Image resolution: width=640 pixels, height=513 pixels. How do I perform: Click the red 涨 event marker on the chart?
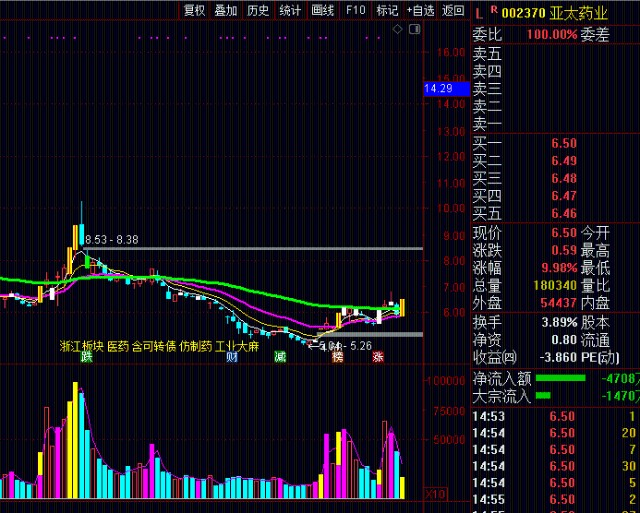point(377,357)
